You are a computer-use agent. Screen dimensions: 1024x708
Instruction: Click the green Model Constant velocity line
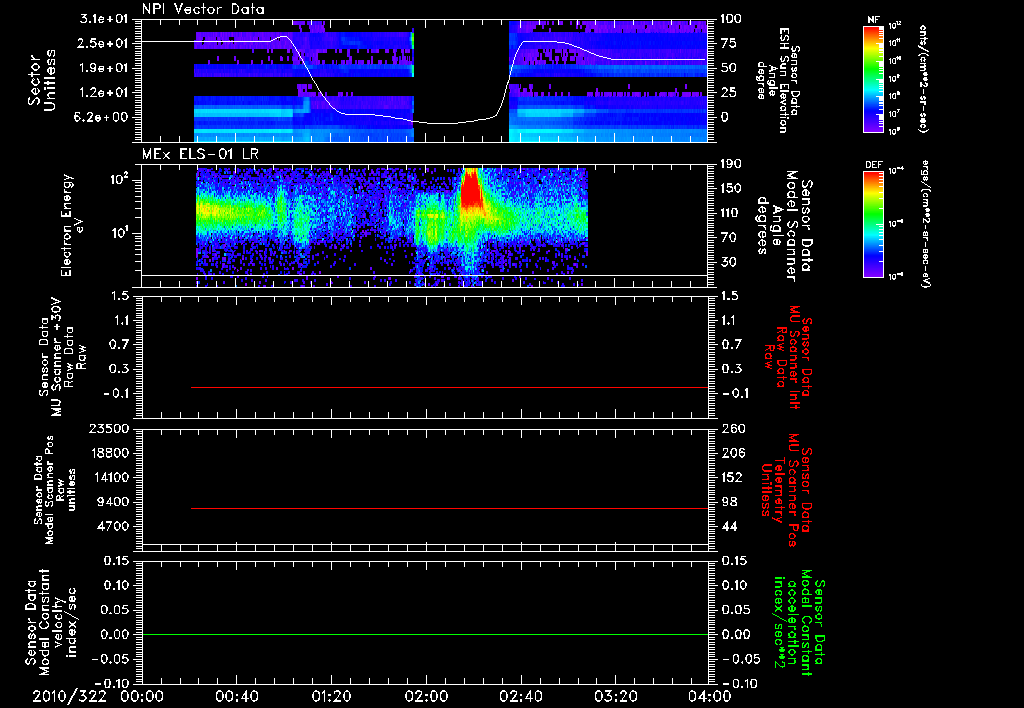pyautogui.click(x=425, y=634)
